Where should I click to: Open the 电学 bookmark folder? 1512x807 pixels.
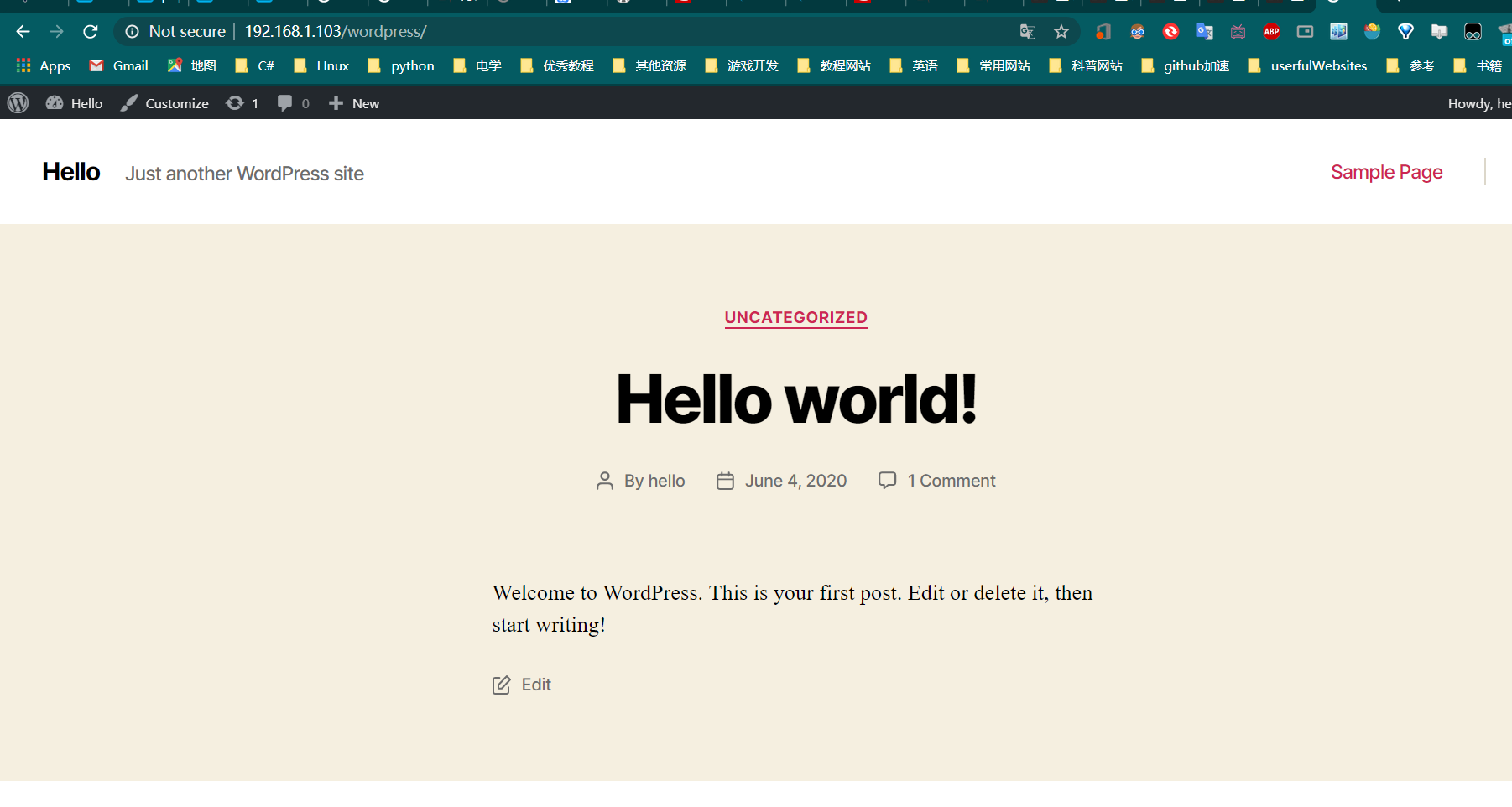click(x=477, y=65)
